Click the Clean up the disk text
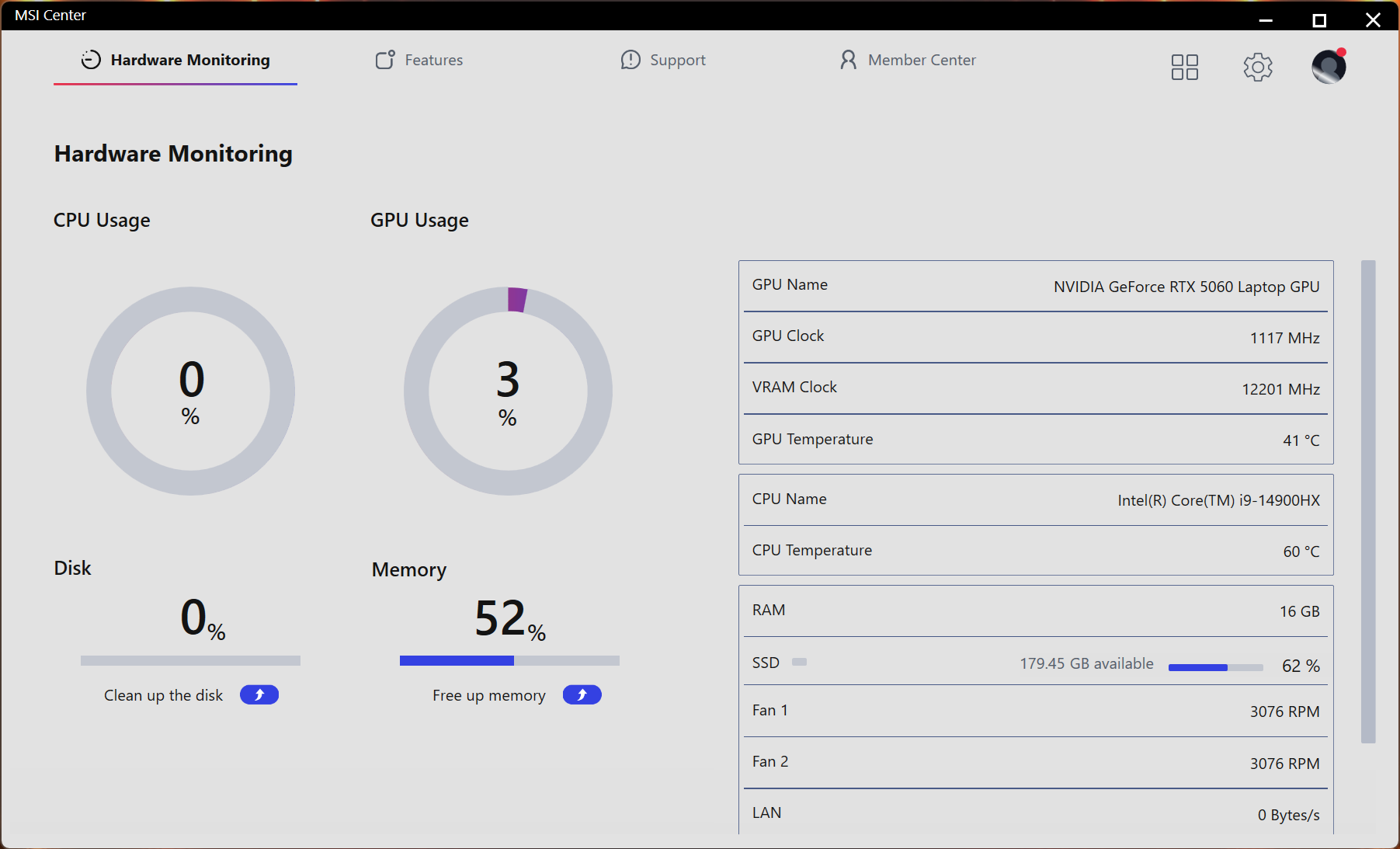The width and height of the screenshot is (1400, 849). coord(163,695)
